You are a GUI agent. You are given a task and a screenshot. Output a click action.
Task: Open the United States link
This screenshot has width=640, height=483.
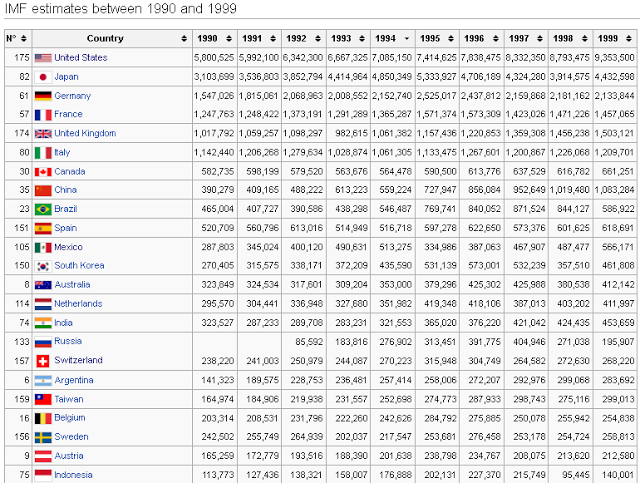[x=81, y=58]
